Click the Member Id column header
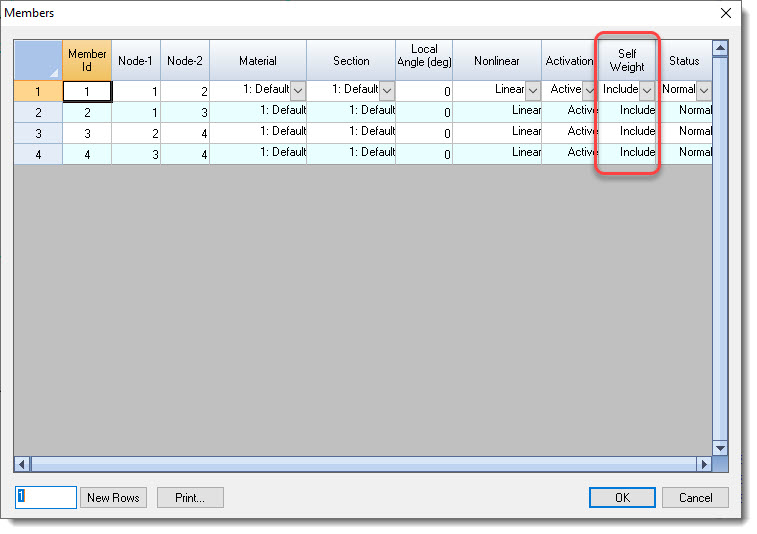 tap(87, 60)
